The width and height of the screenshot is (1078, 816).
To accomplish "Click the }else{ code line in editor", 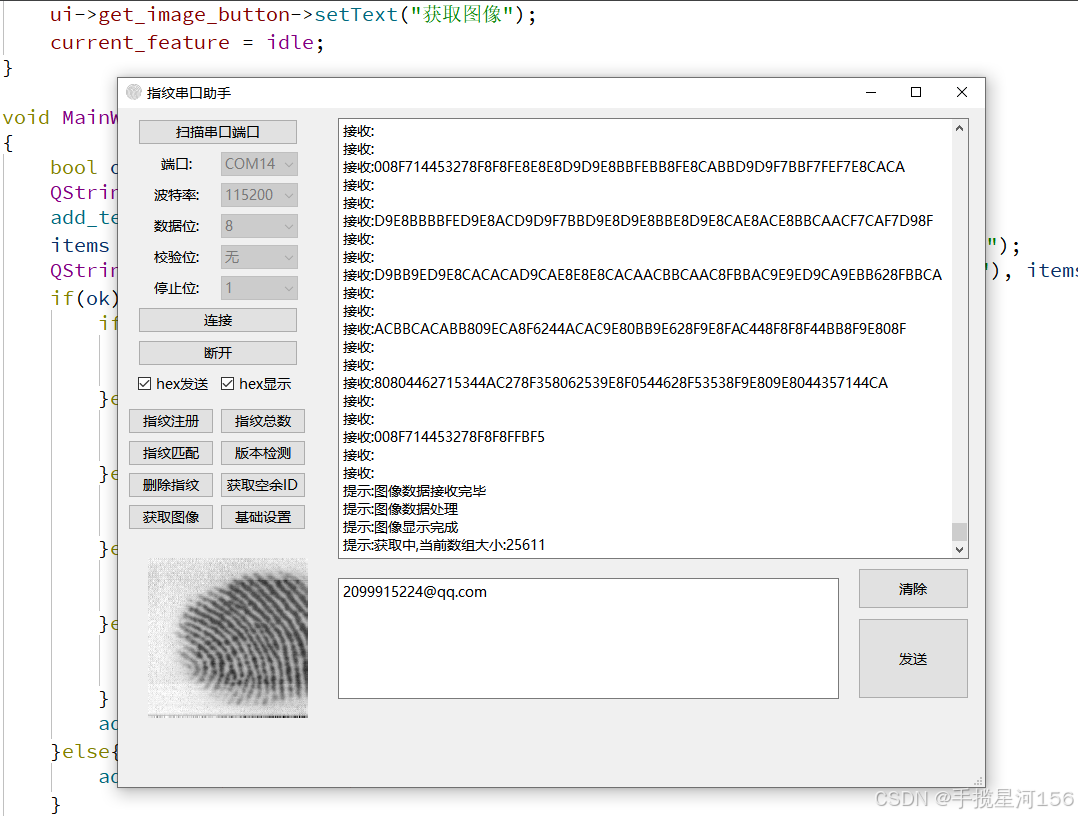I will tap(85, 751).
